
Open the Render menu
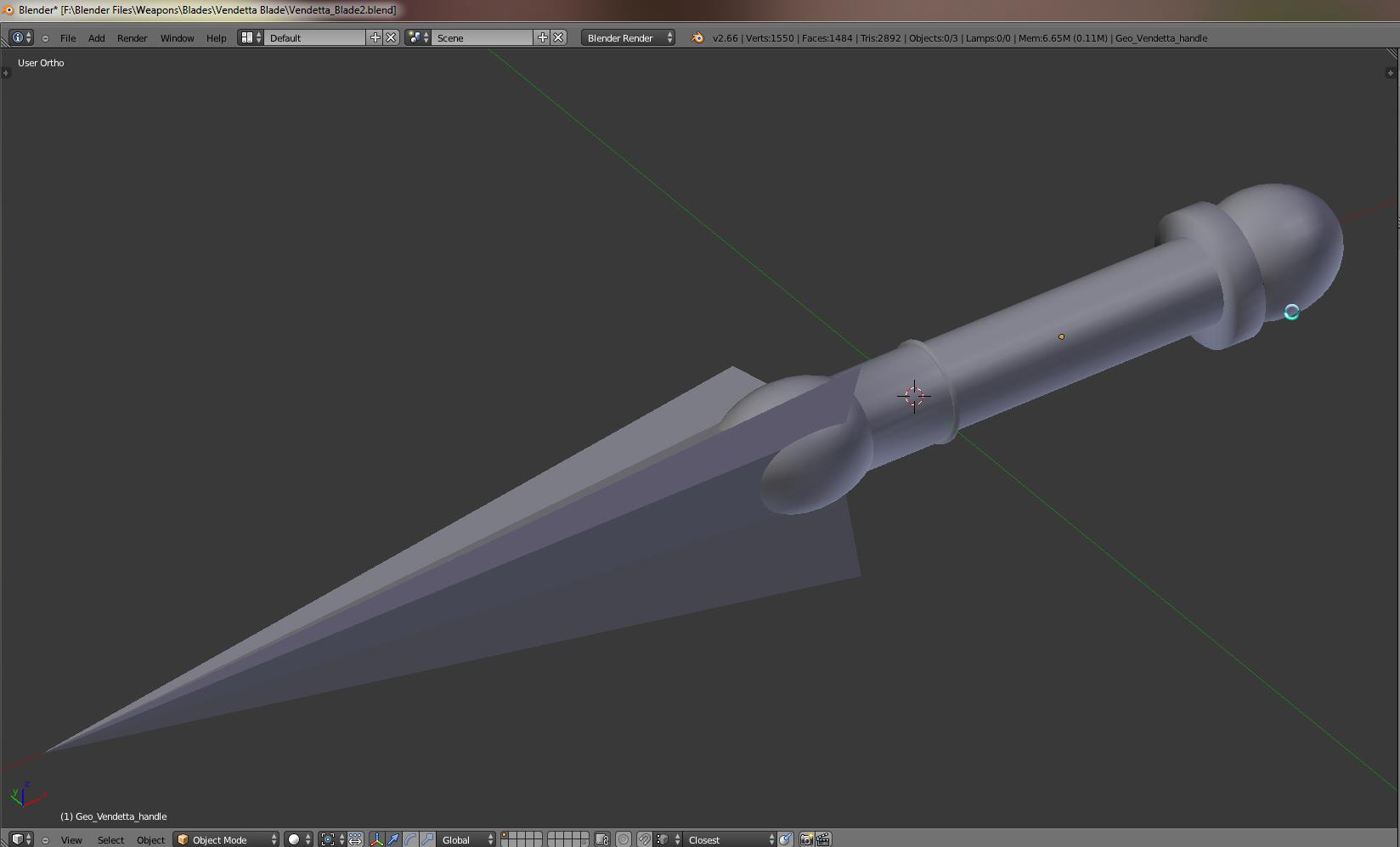click(x=132, y=38)
